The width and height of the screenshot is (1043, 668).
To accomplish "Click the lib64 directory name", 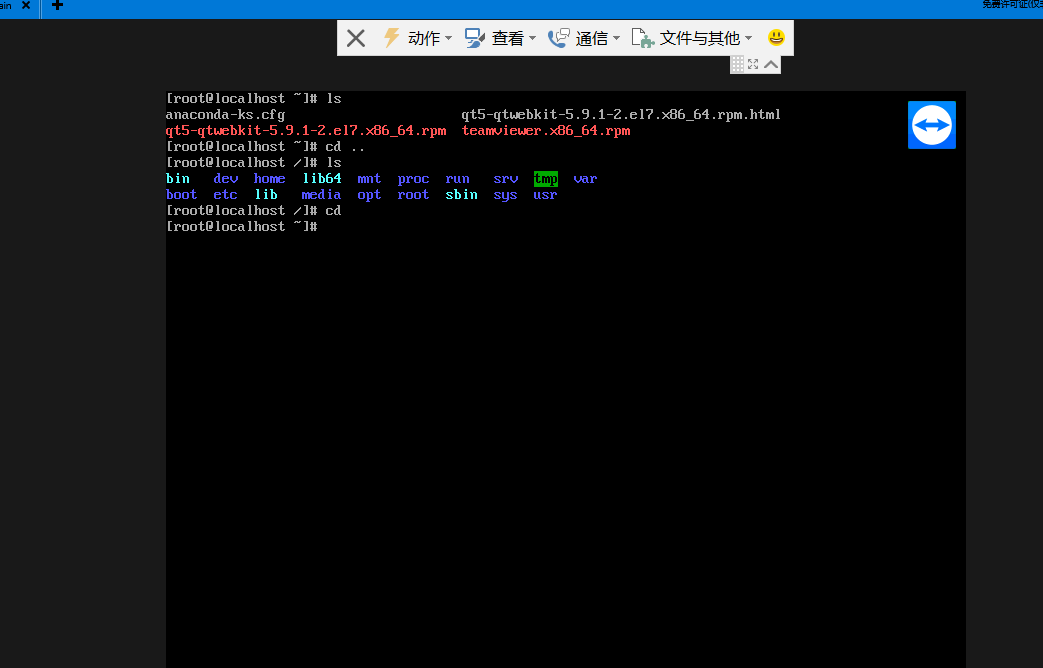I will [322, 178].
